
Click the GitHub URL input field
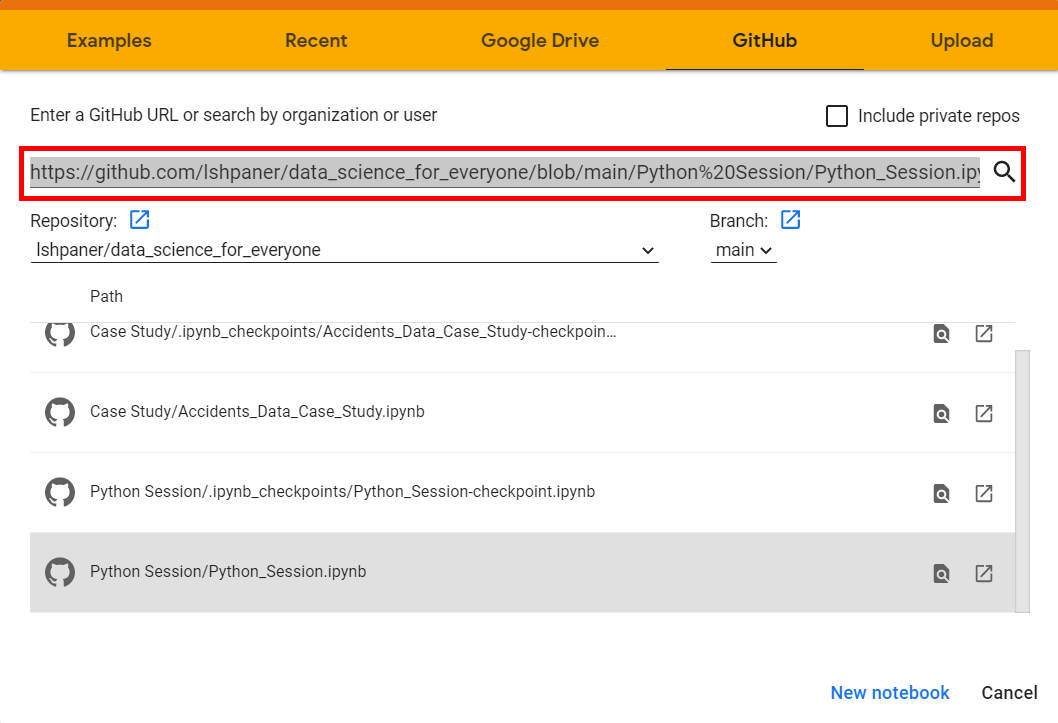(505, 173)
